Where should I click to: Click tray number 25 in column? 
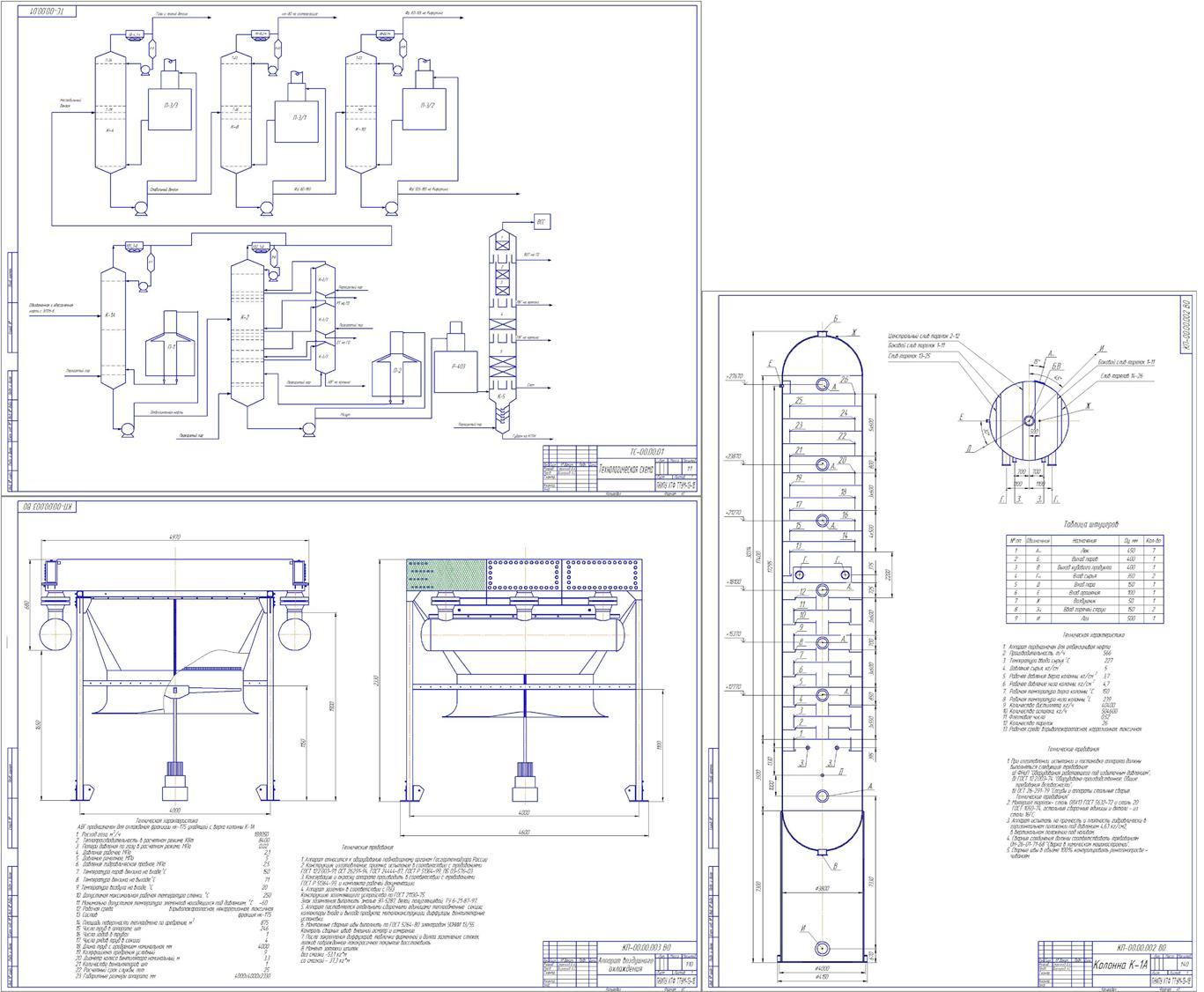pos(800,400)
